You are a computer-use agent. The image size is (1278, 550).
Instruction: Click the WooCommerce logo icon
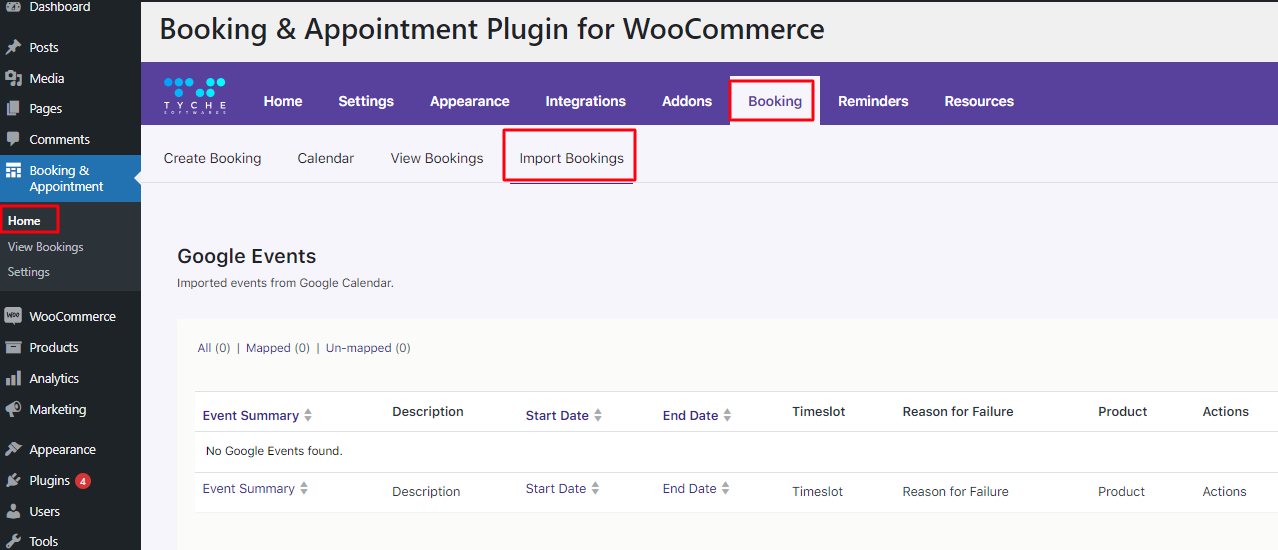coord(13,316)
